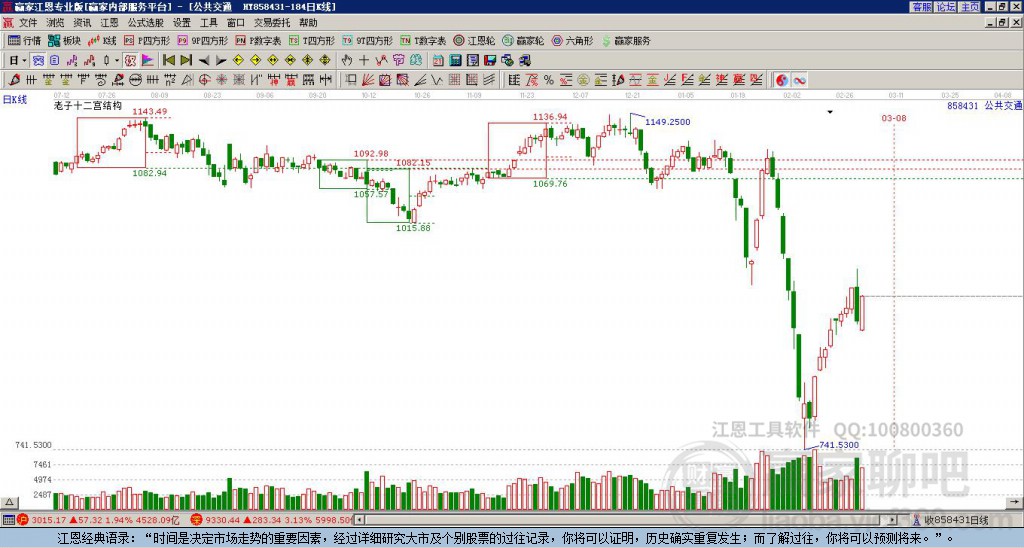Image resolution: width=1024 pixels, height=548 pixels.
Task: Select the red pencil drawing tool
Action: click(x=14, y=80)
